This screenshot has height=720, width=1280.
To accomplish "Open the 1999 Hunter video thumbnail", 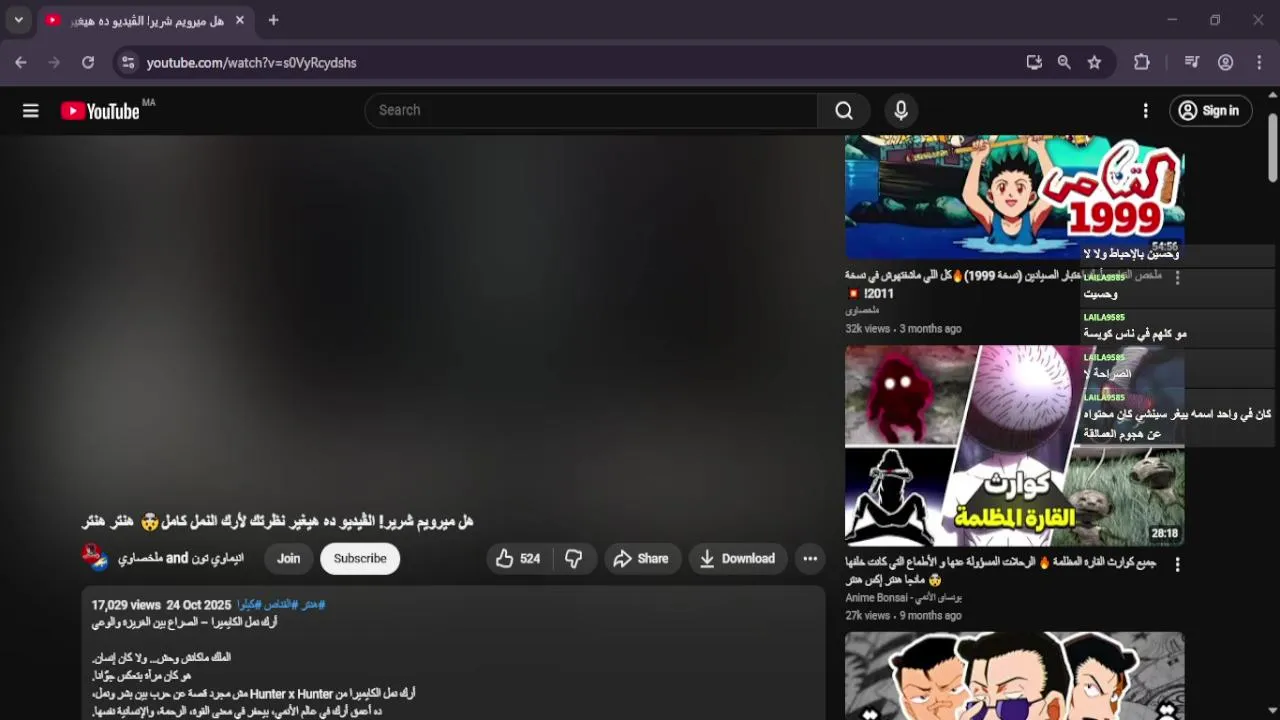I will pyautogui.click(x=1014, y=197).
